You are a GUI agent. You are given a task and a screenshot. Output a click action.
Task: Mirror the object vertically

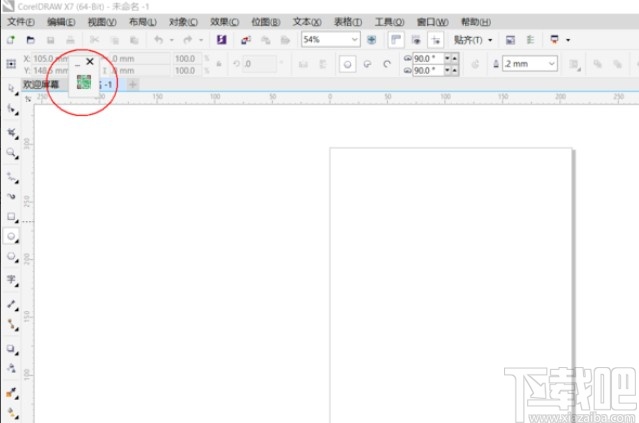[x=323, y=64]
